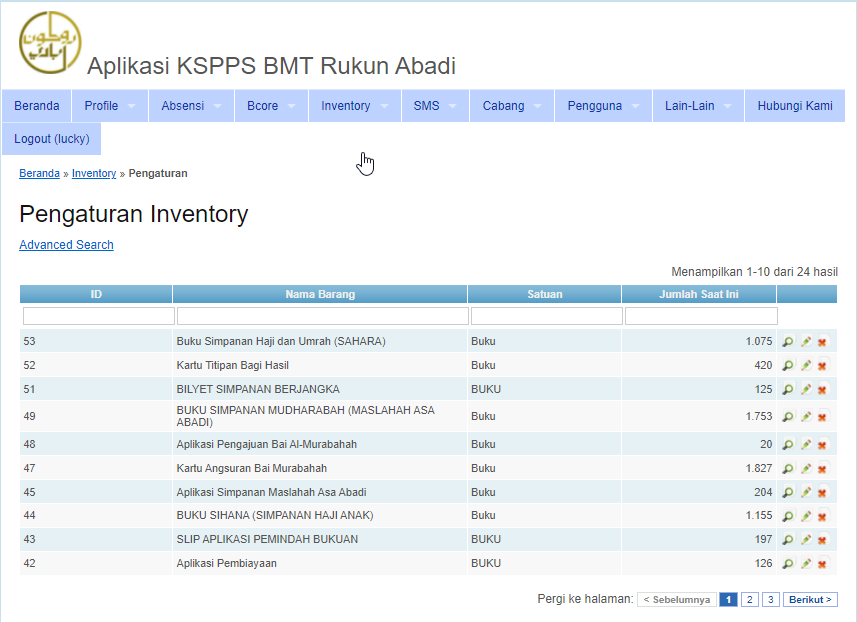This screenshot has height=622, width=857.
Task: Sort by Jumlah Saat Ini header
Action: pyautogui.click(x=698, y=294)
